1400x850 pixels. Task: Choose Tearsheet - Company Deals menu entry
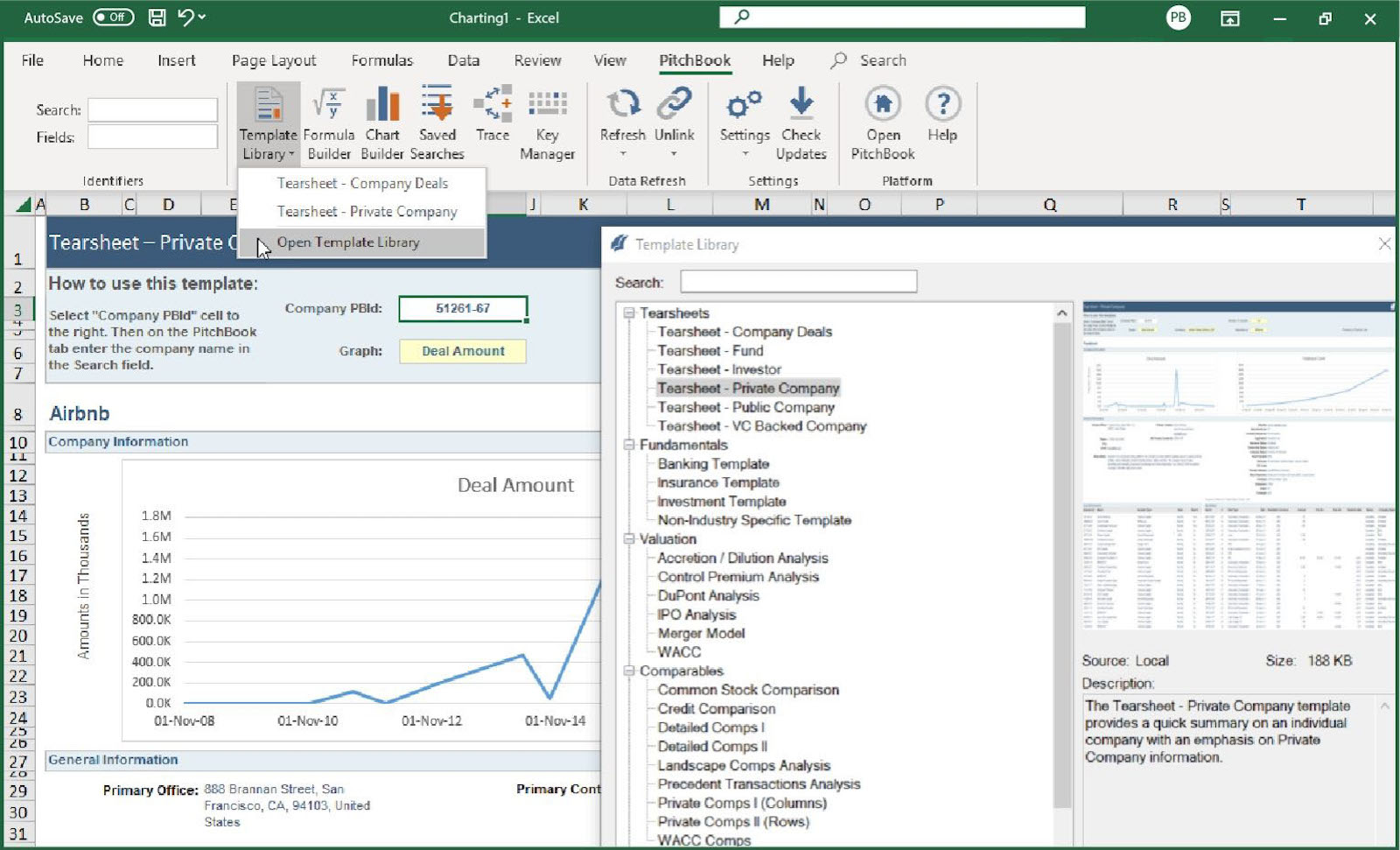tap(362, 183)
